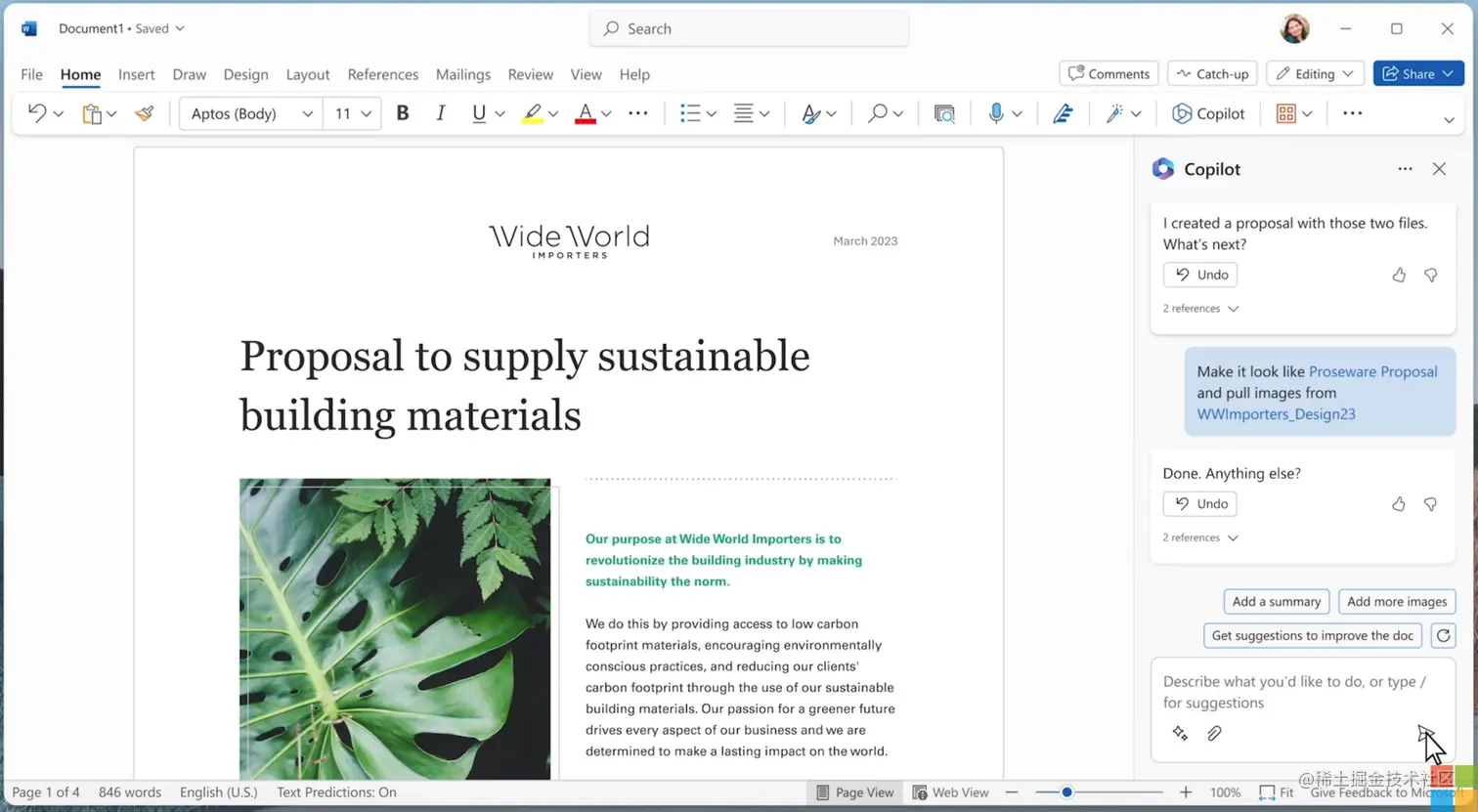This screenshot has width=1478, height=812.
Task: Thumbs down the 'created a proposal' response
Action: pos(1430,276)
